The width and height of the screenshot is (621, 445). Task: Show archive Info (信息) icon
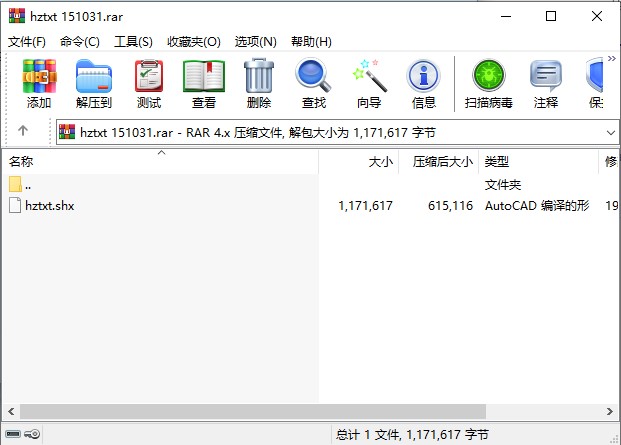pyautogui.click(x=424, y=84)
